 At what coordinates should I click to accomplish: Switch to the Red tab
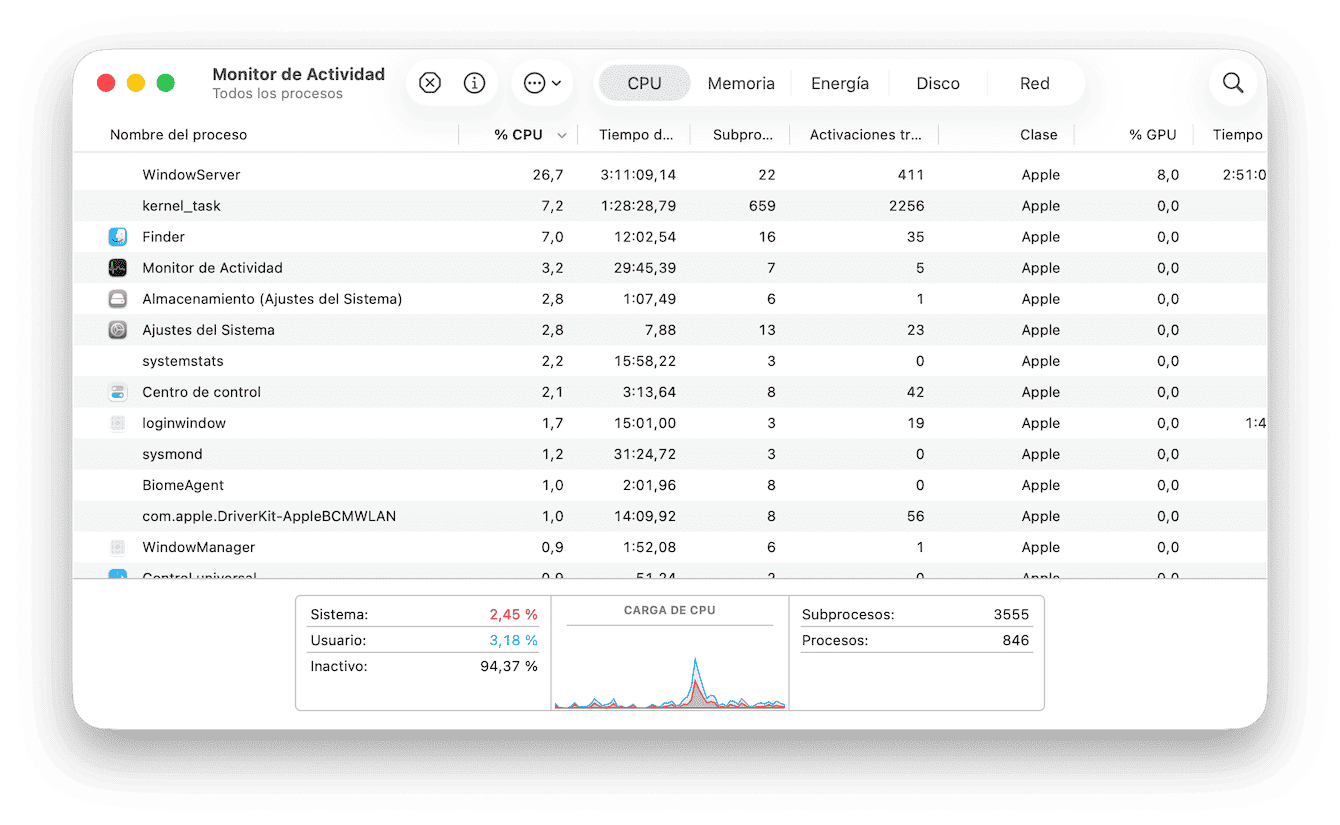(x=1035, y=84)
